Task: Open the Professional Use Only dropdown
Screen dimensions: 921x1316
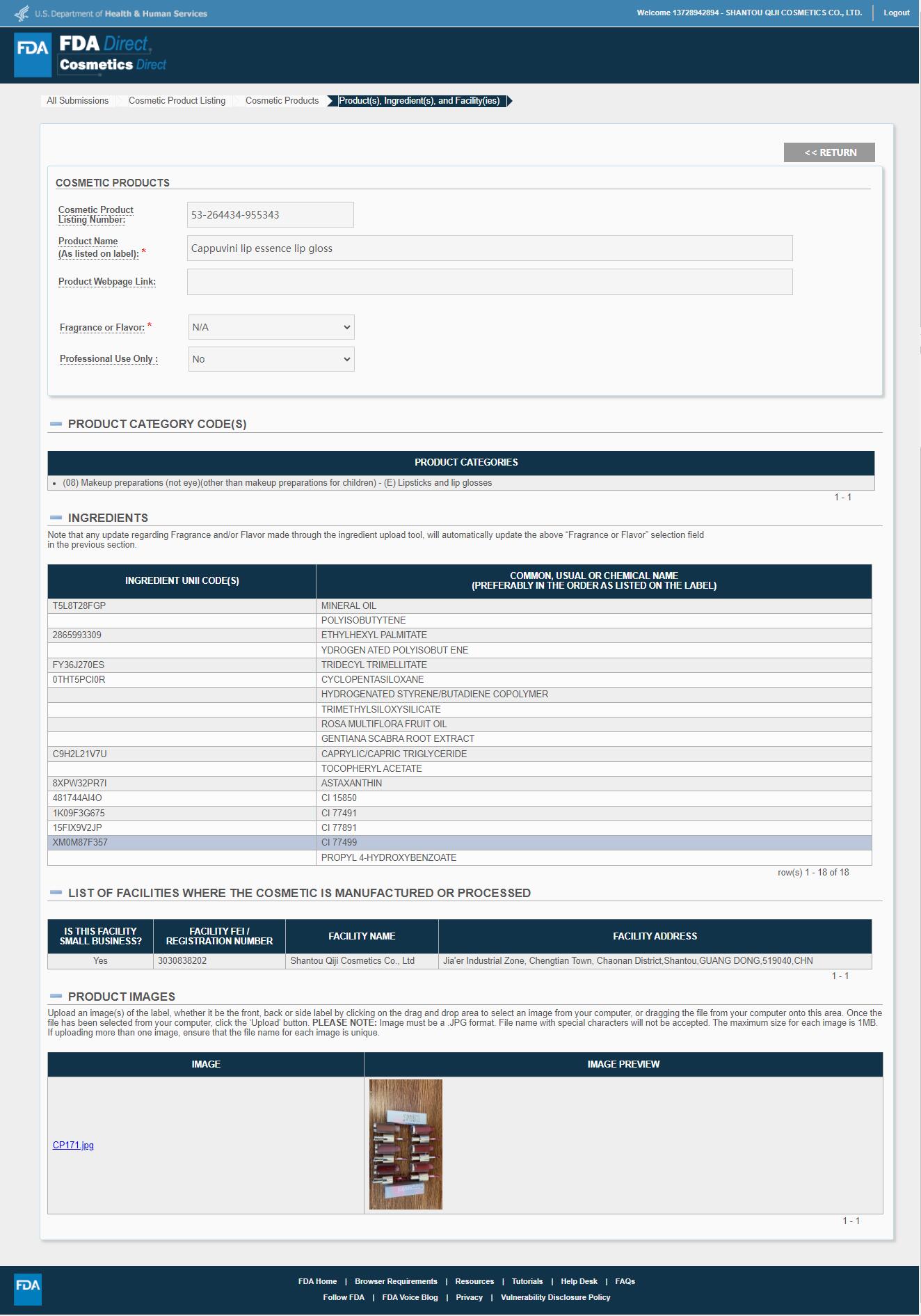Action: click(271, 359)
